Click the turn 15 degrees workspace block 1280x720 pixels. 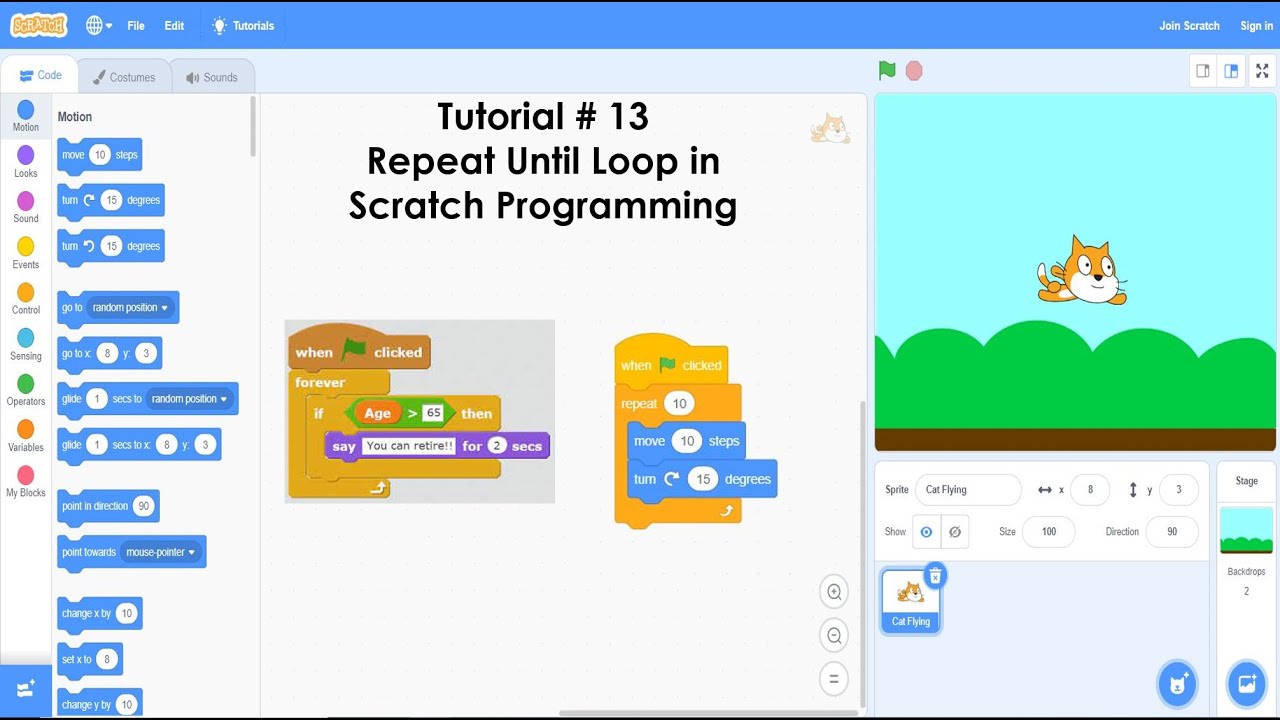pos(702,479)
